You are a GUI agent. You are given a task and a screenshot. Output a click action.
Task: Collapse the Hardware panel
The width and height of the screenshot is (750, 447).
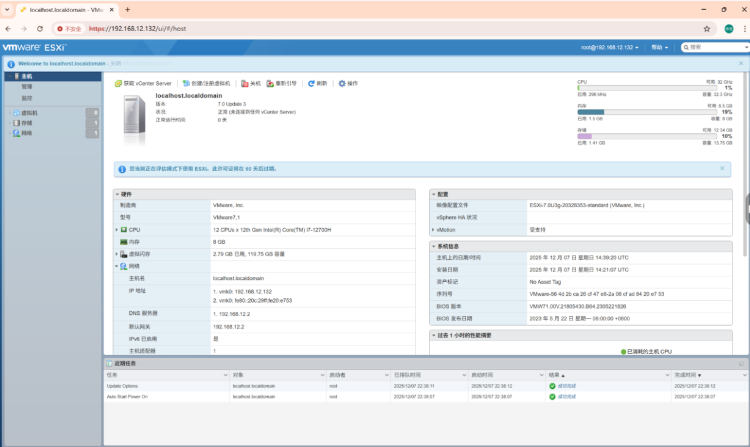pyautogui.click(x=117, y=195)
